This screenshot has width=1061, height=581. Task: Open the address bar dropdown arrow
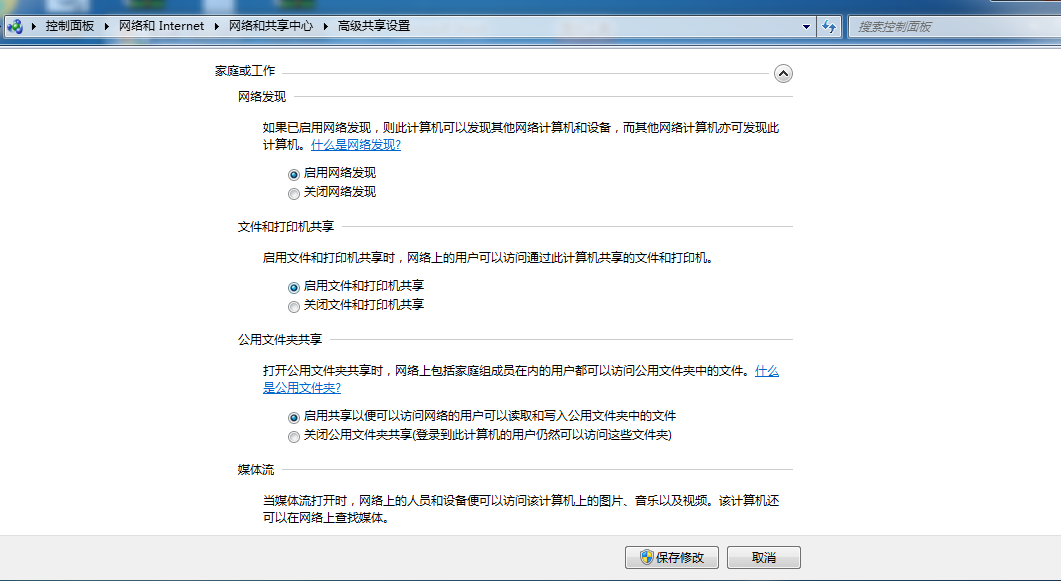[x=805, y=26]
